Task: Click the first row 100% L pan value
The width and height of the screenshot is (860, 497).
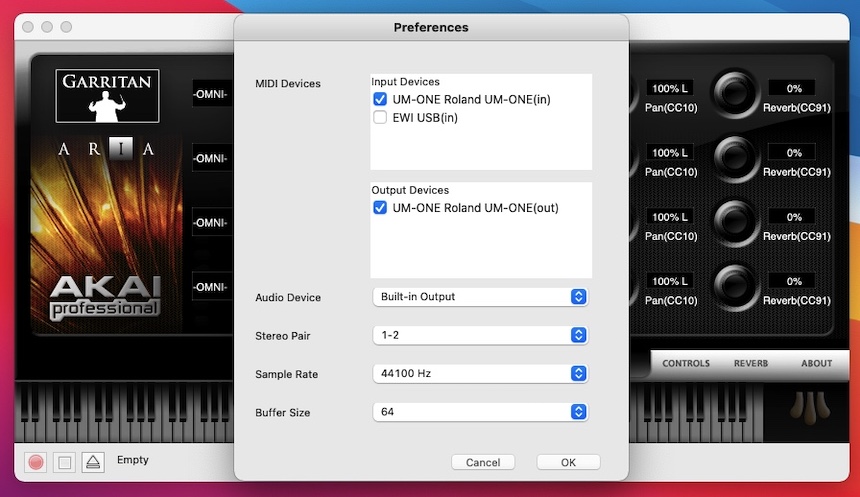Action: pos(670,88)
